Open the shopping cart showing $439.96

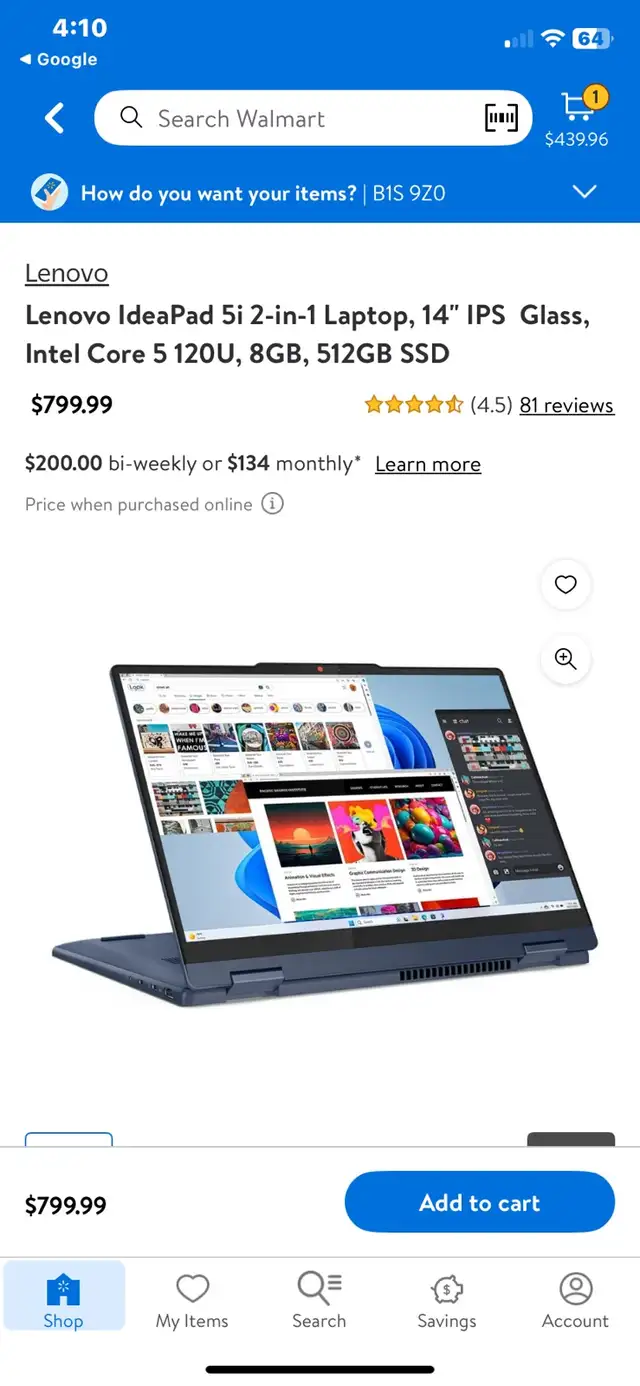click(577, 119)
